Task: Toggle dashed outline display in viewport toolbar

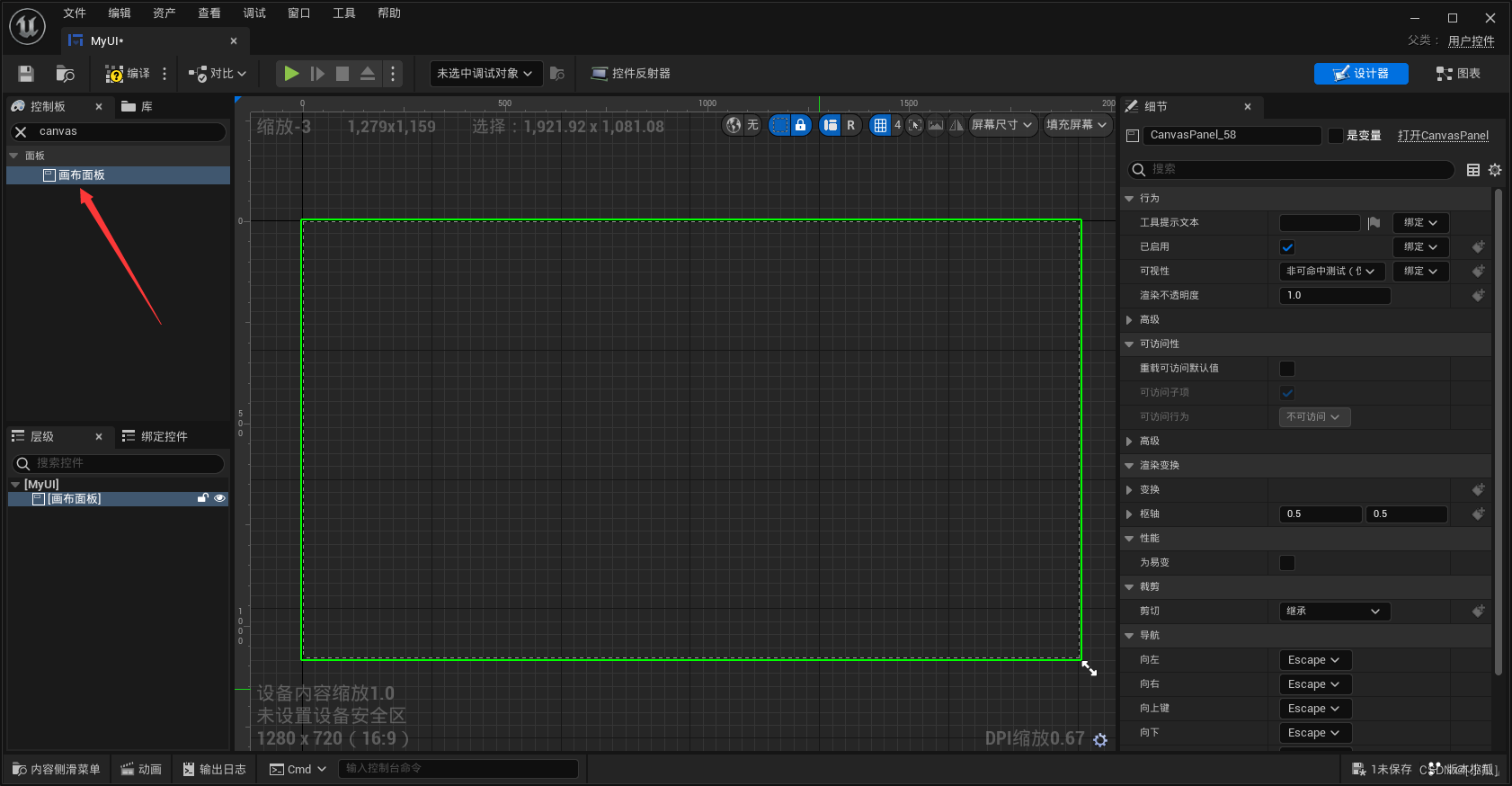Action: pos(779,125)
